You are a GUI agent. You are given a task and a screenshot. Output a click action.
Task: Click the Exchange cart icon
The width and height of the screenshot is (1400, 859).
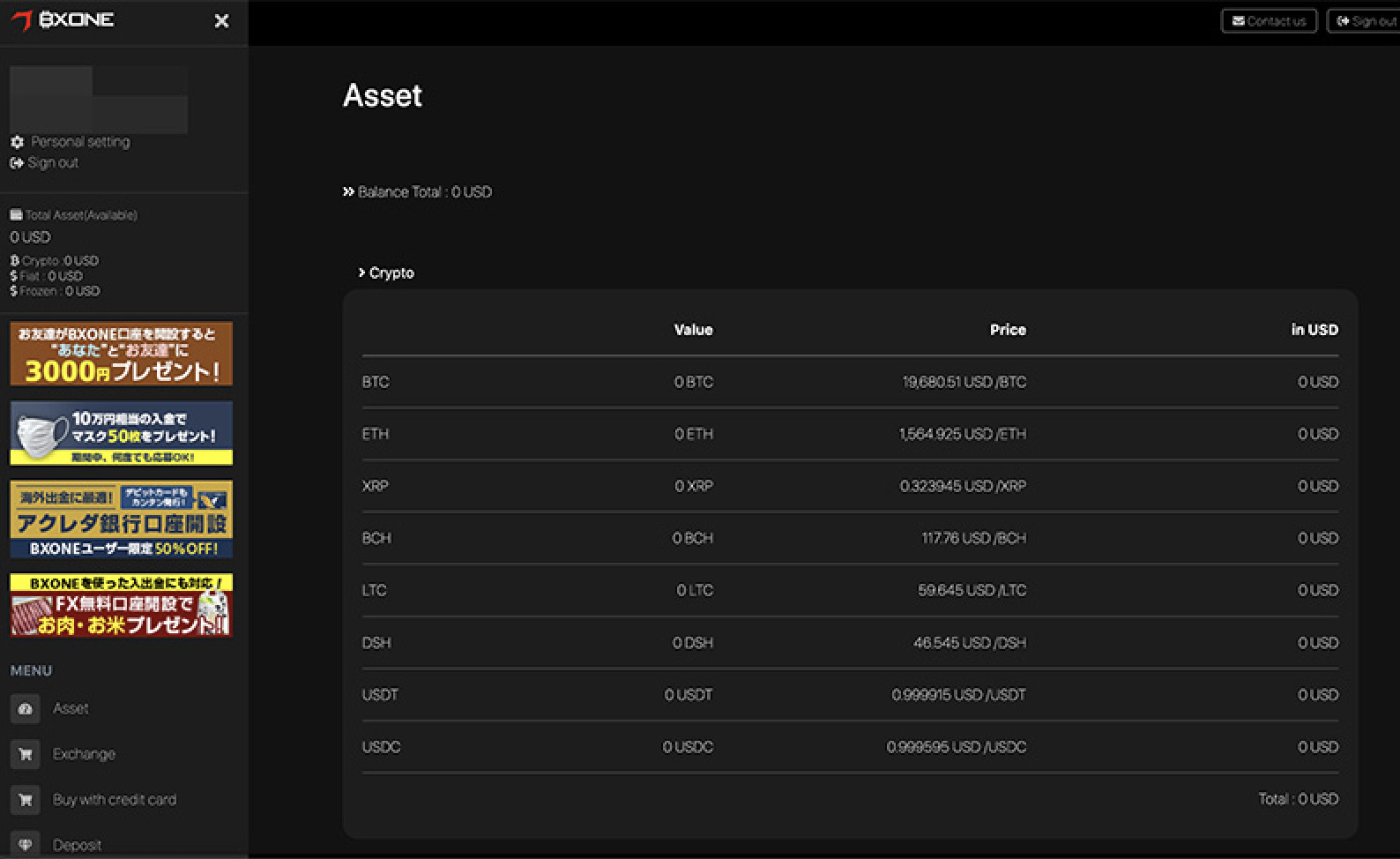coord(25,754)
